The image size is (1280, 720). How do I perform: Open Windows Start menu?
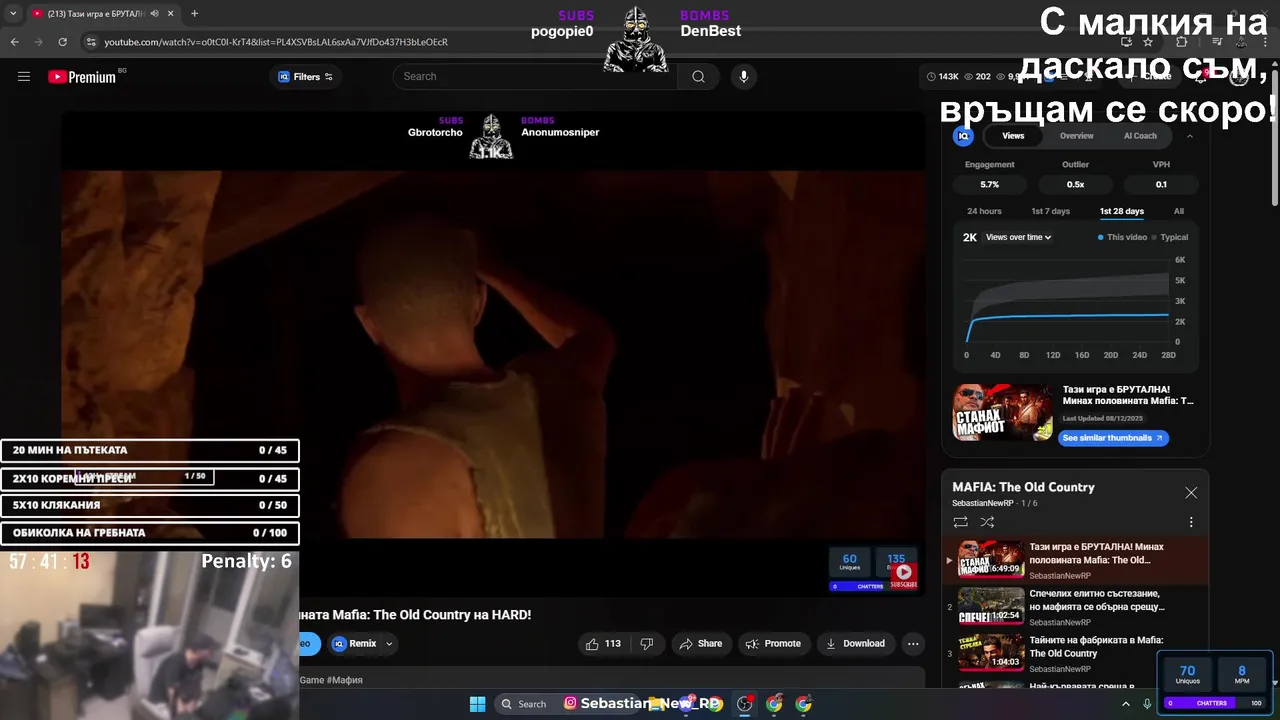(477, 704)
